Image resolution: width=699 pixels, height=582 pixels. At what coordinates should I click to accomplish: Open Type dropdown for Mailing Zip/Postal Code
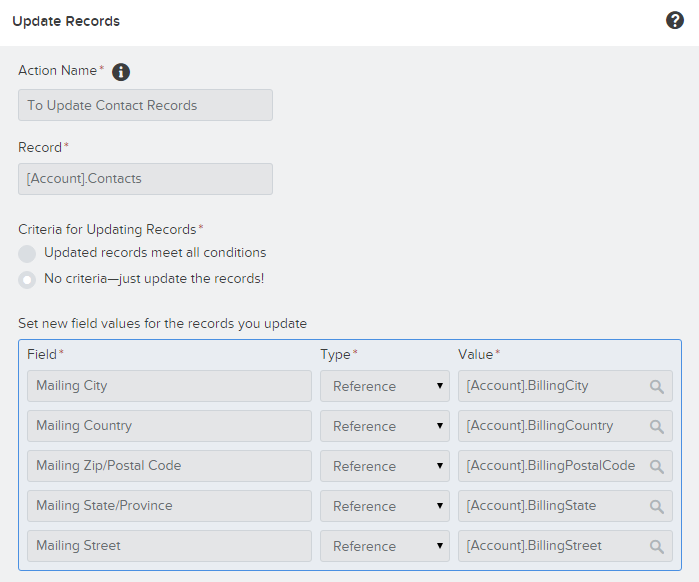[x=384, y=466]
